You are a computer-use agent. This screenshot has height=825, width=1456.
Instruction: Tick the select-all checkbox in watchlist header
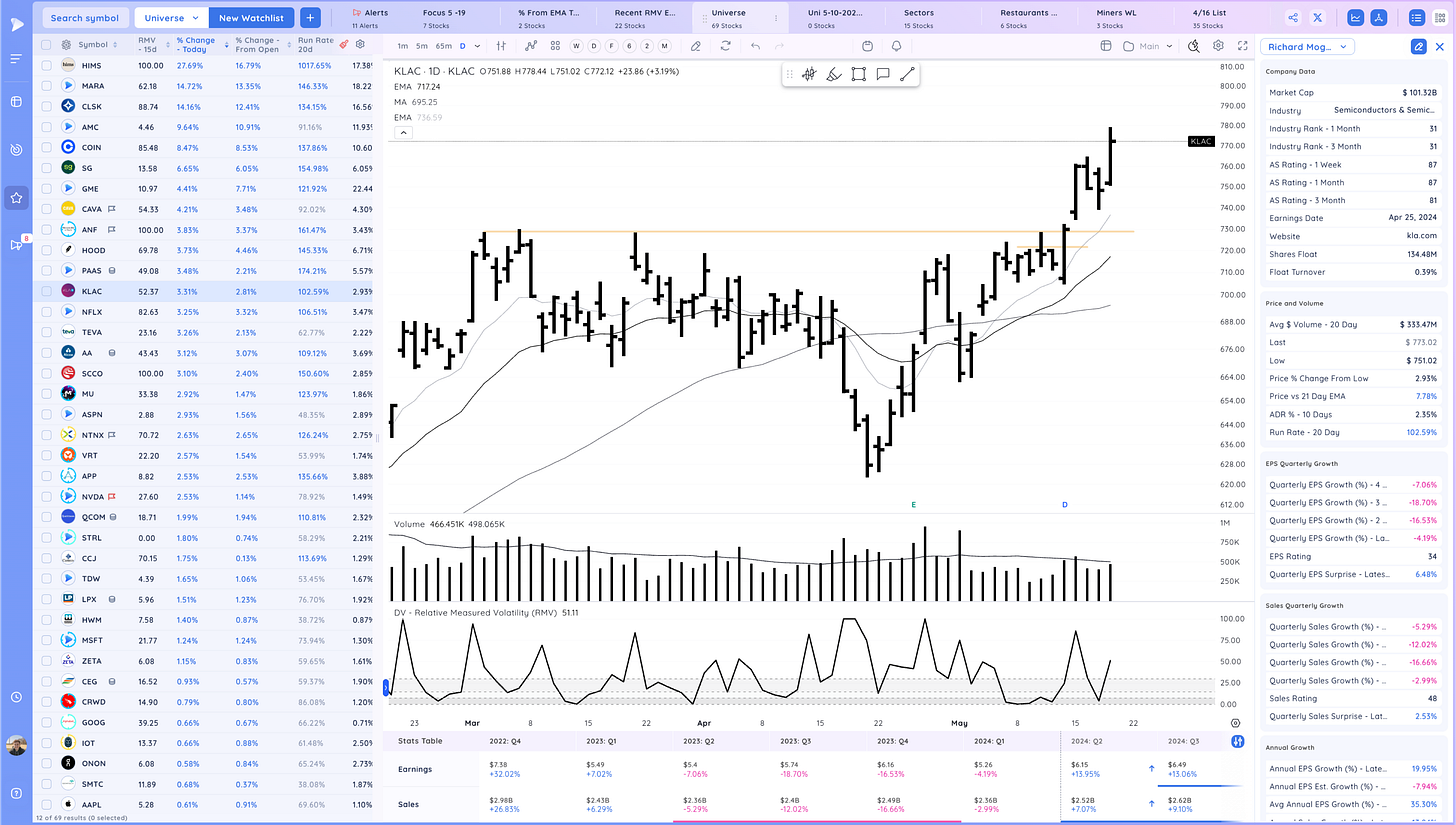coord(46,45)
